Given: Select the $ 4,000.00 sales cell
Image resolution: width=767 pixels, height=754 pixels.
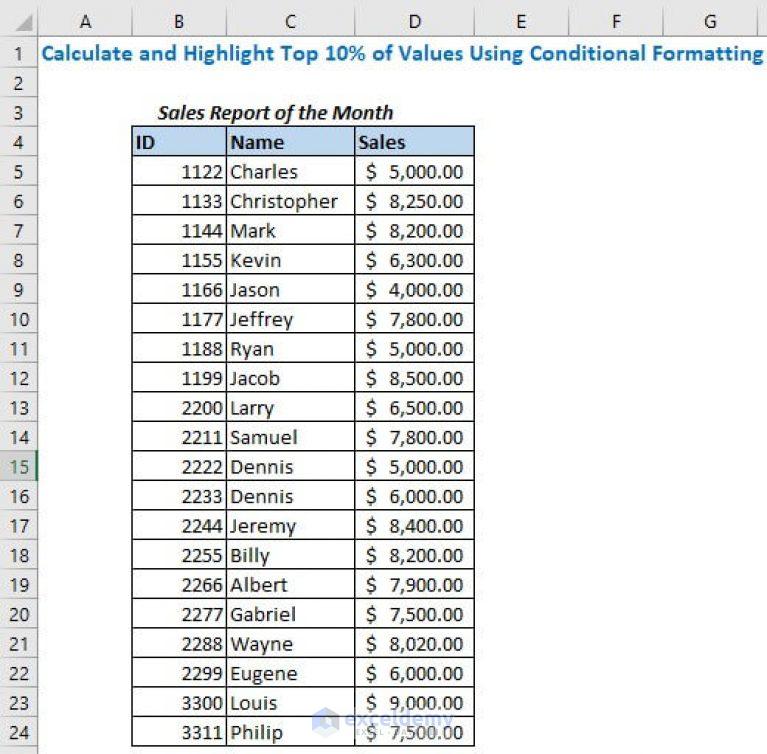Looking at the screenshot, I should [414, 290].
